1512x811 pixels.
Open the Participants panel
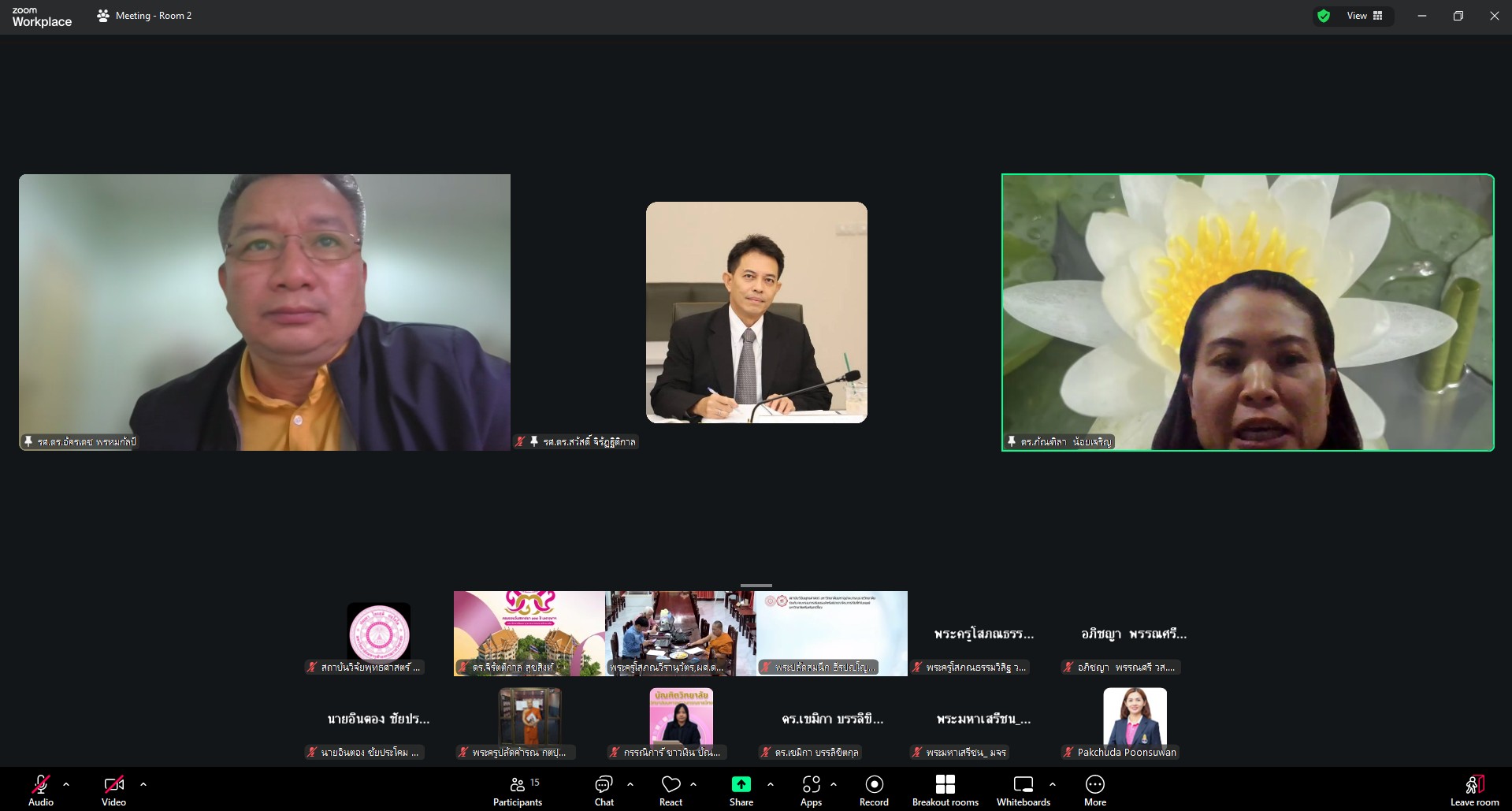pos(518,790)
